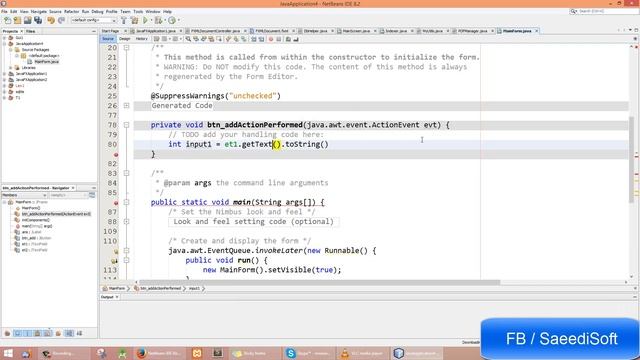Click error marker on line 81 gutter
The height and width of the screenshot is (360, 640).
116,155
